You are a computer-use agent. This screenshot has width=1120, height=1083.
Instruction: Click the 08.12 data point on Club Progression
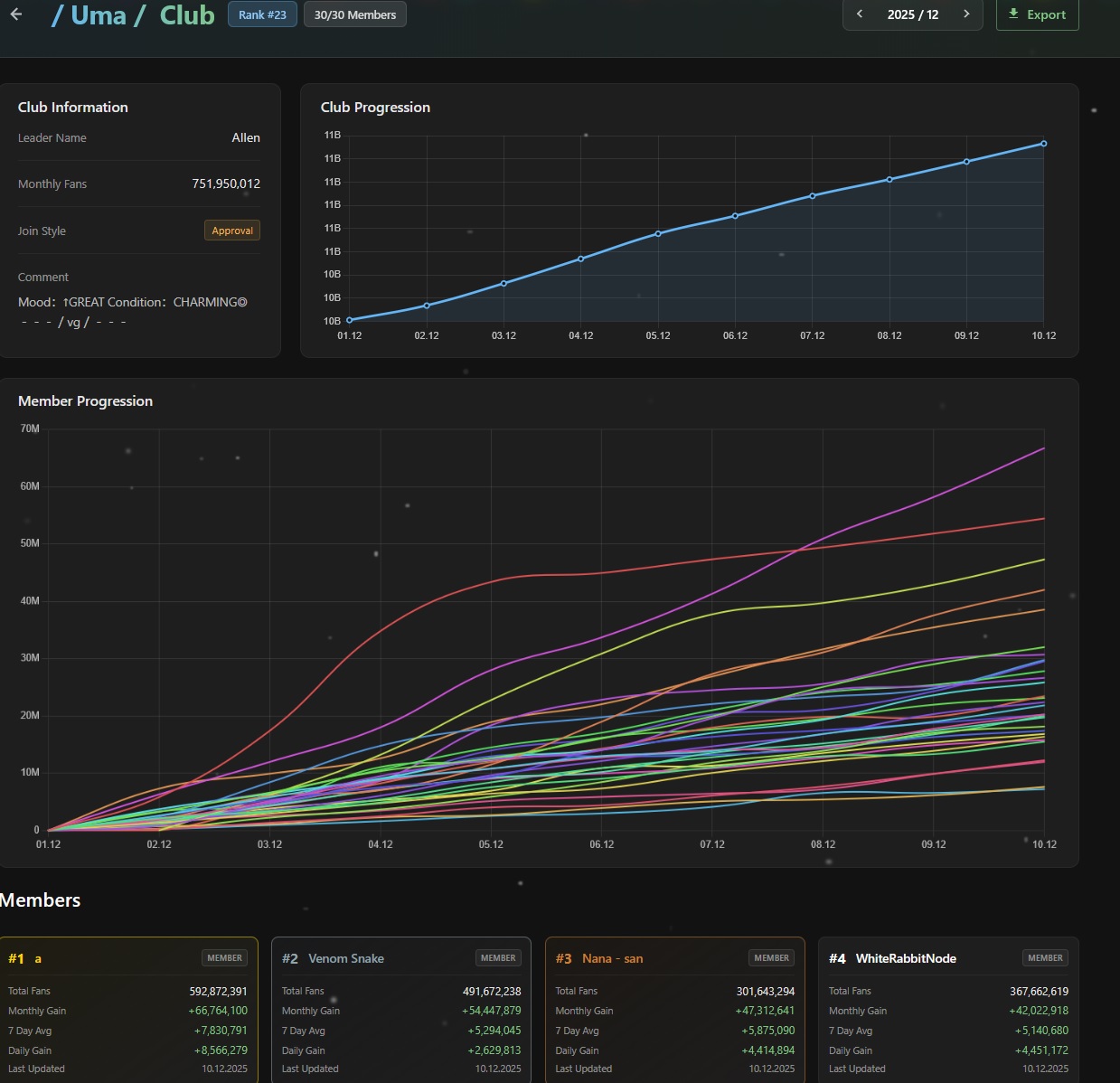(889, 179)
